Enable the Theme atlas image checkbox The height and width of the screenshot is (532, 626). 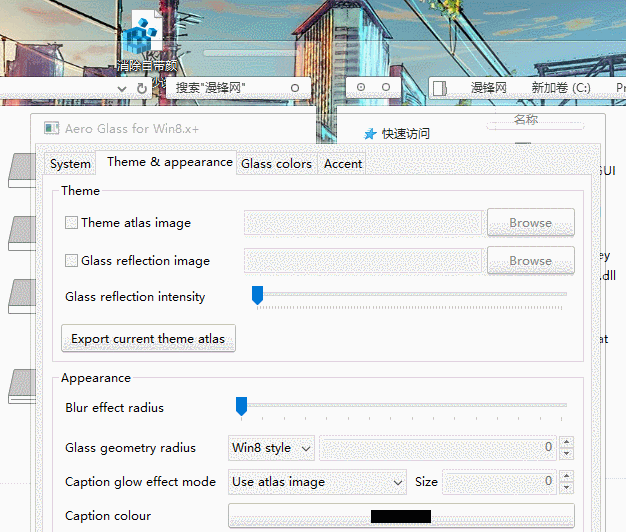71,223
